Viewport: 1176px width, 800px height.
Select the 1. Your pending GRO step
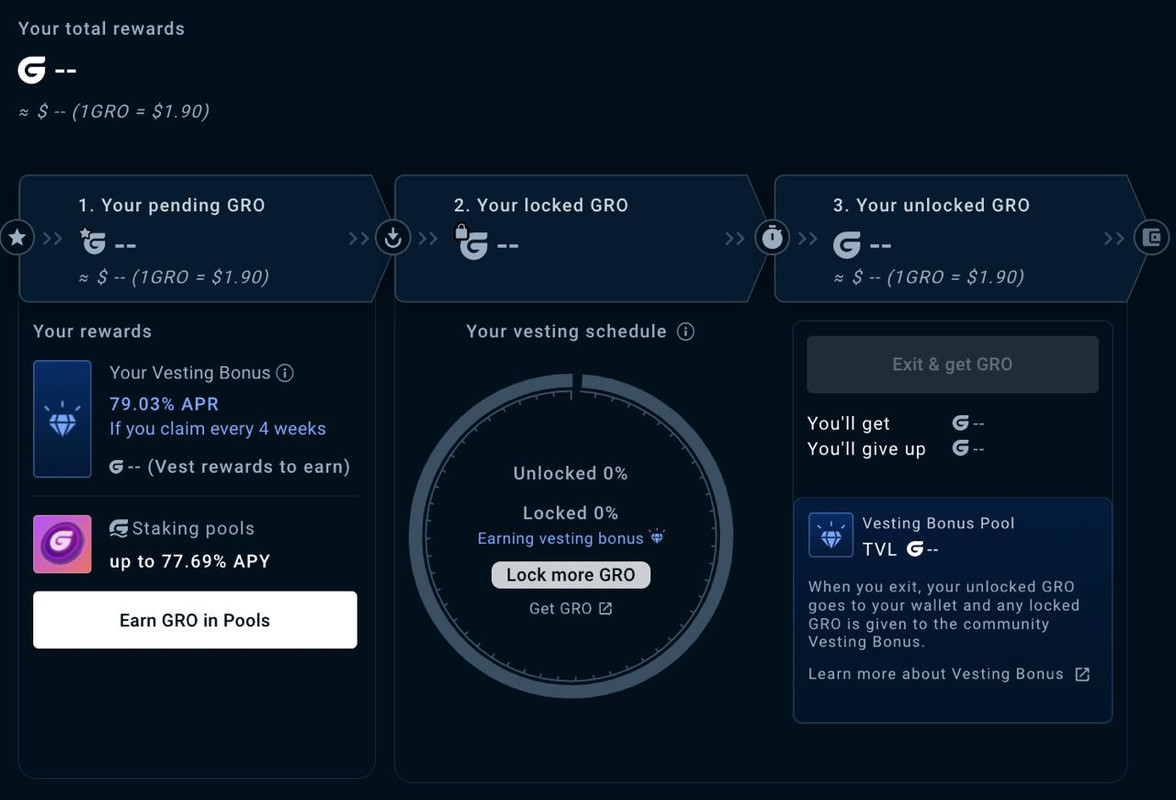pos(204,238)
